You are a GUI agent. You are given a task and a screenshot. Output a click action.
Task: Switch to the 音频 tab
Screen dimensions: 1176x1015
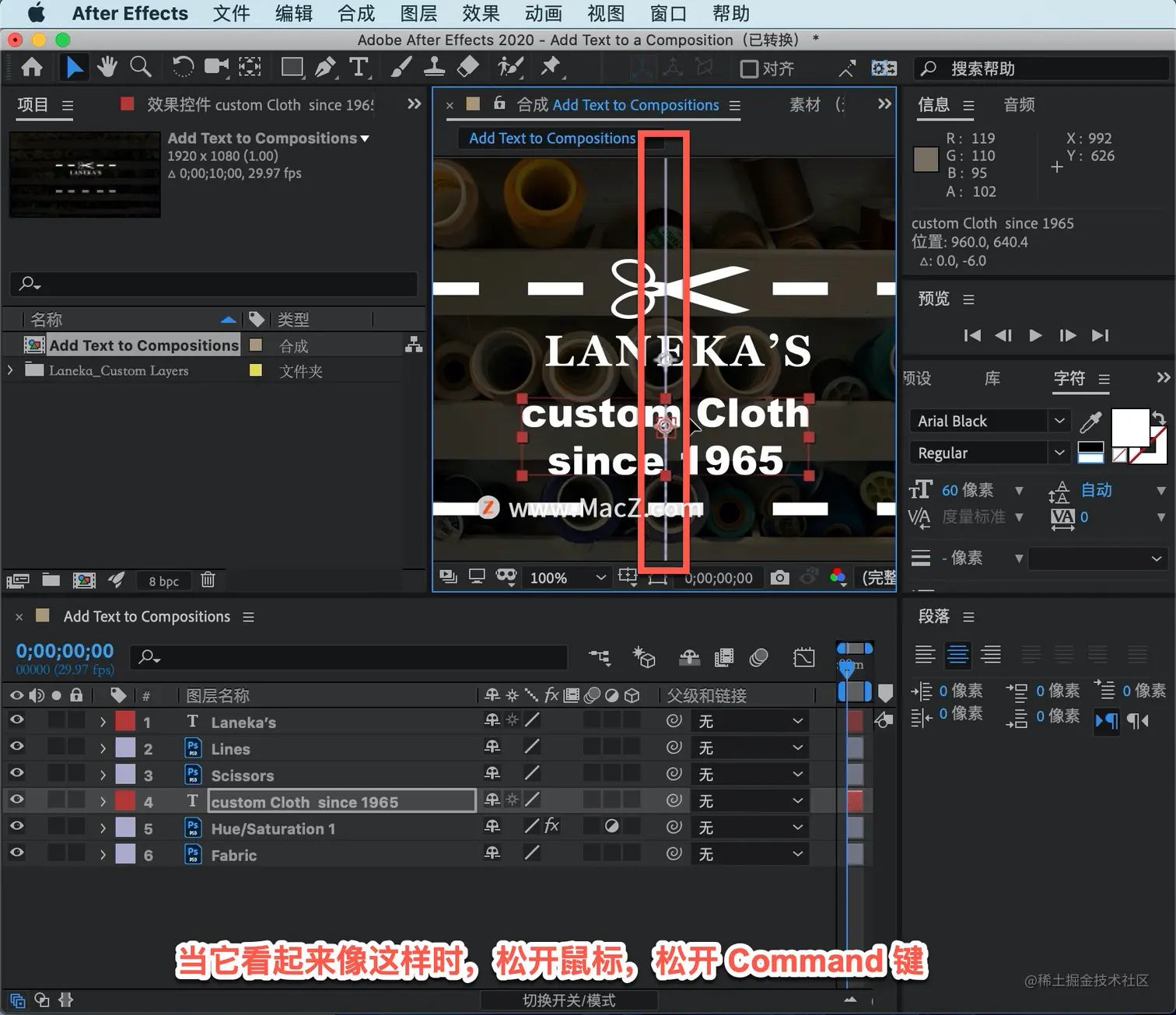point(1019,105)
